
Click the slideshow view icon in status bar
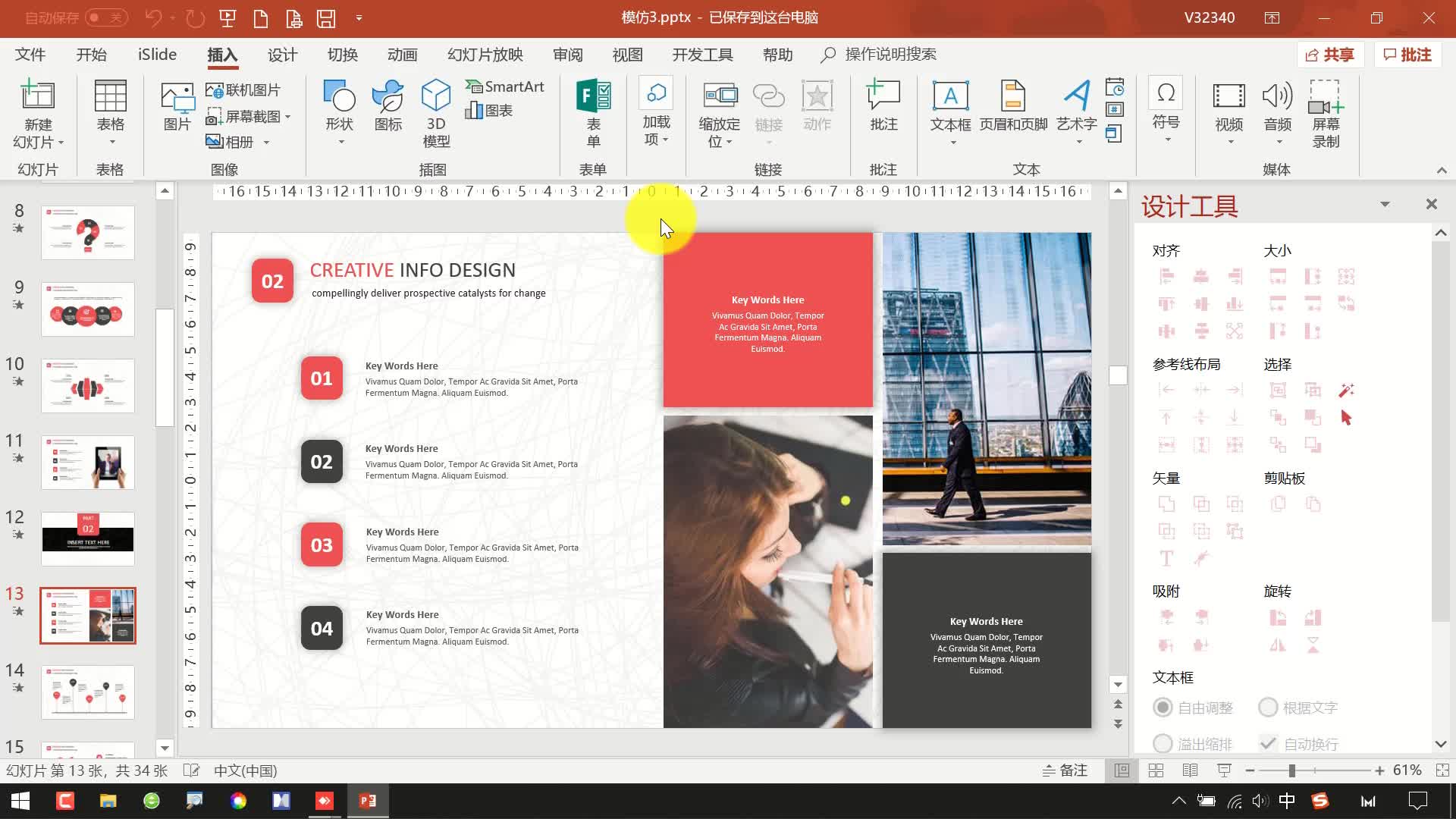click(x=1224, y=770)
